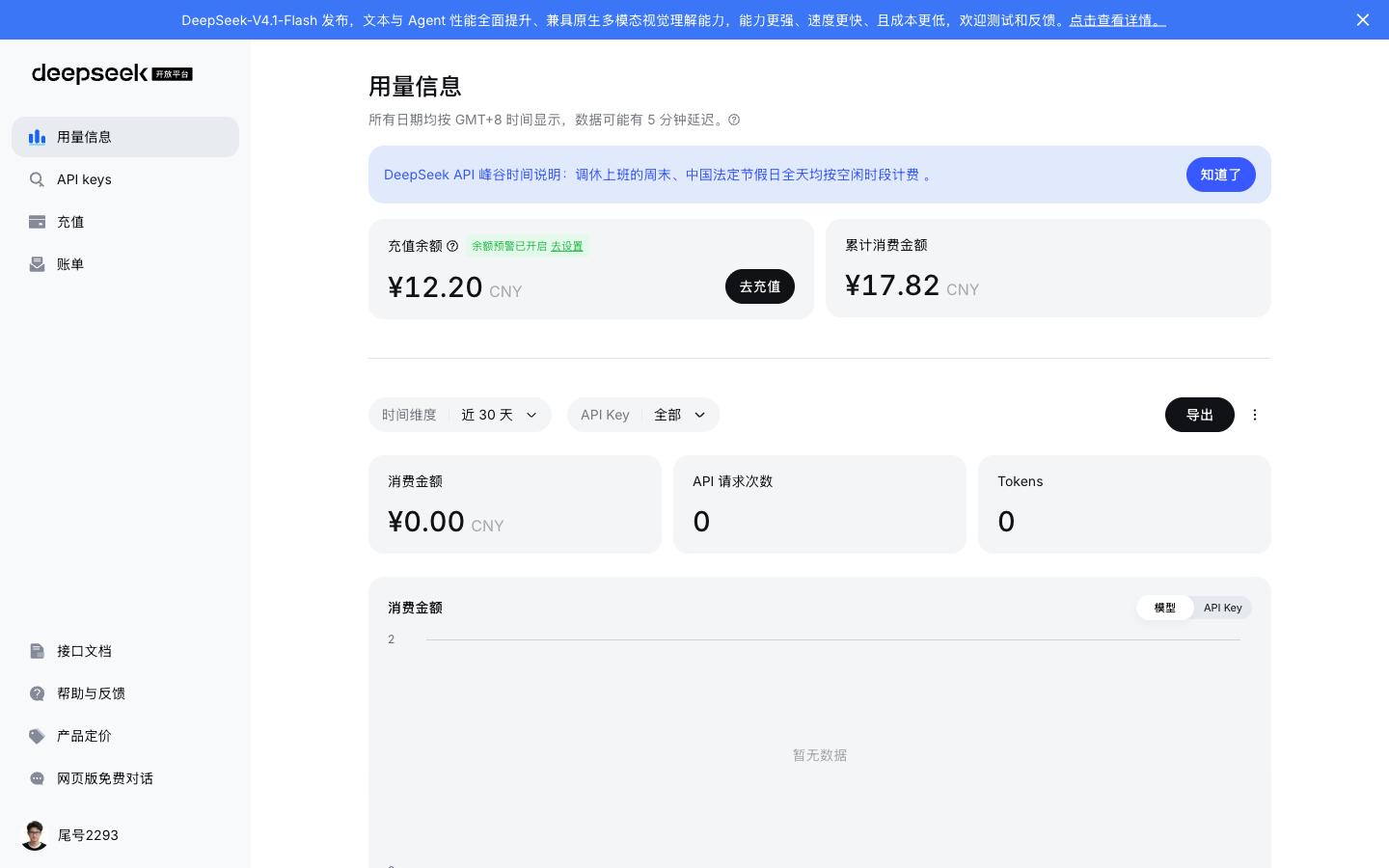
Task: Click the 点击查看详情 link in banner
Action: (x=1117, y=19)
